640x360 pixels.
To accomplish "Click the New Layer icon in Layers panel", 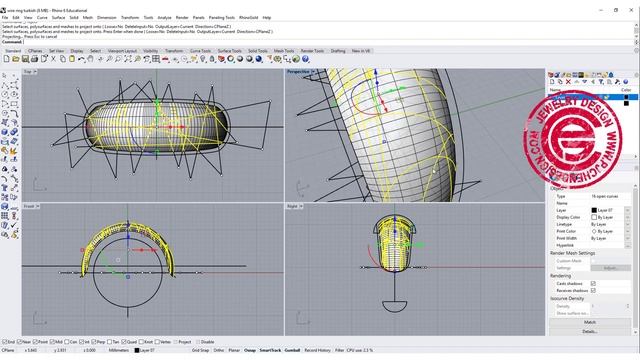I will 552,82.
